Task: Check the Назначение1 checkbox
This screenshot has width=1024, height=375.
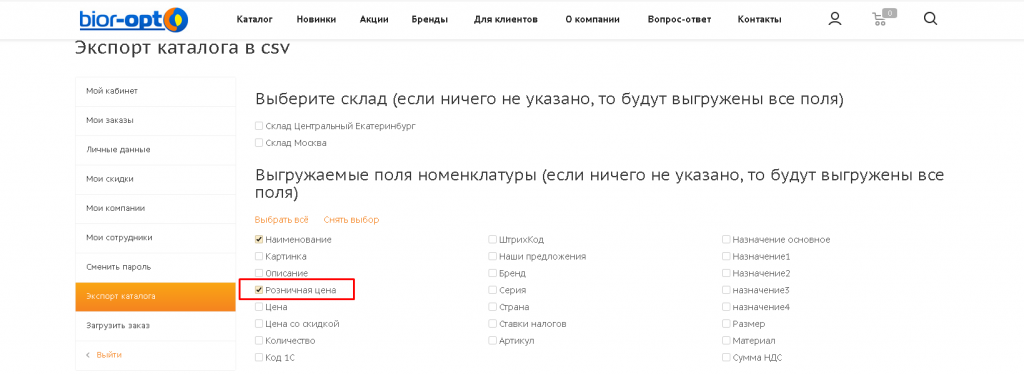Action: tap(726, 257)
